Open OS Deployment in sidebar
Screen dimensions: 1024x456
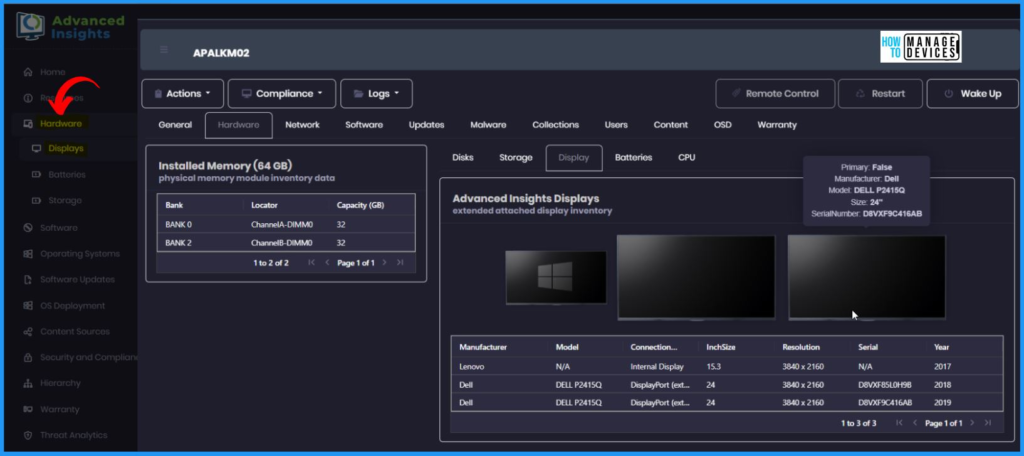pyautogui.click(x=72, y=306)
